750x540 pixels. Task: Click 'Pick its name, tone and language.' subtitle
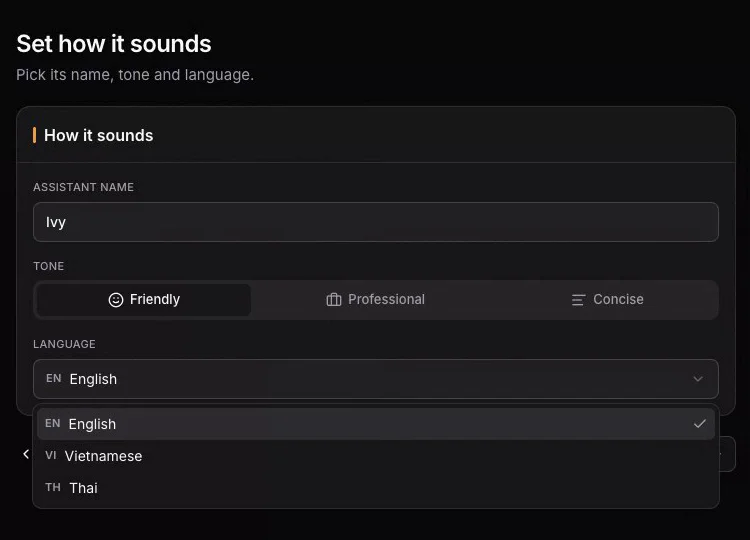tap(135, 75)
